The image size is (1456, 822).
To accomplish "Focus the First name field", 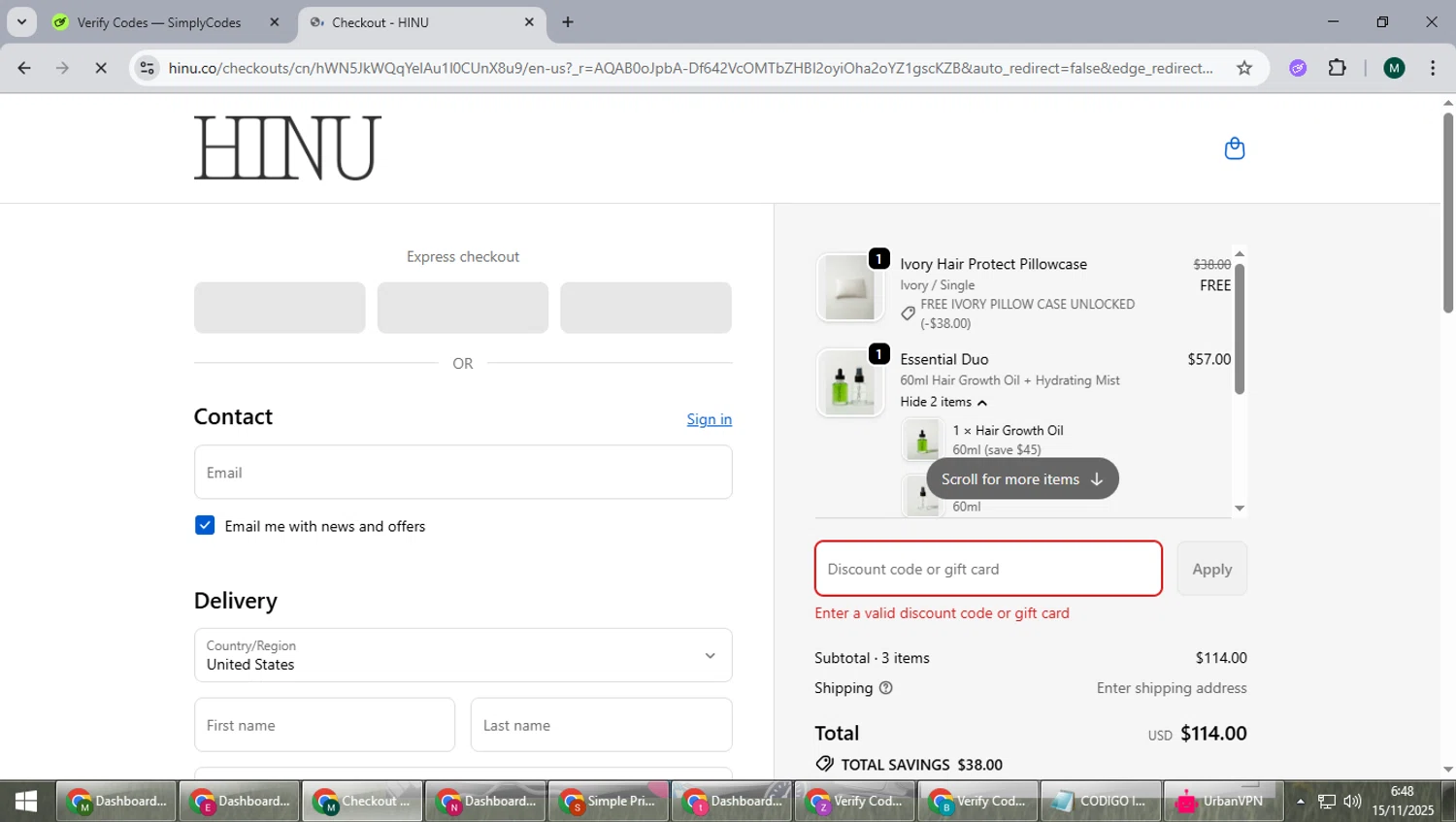I will (x=324, y=725).
